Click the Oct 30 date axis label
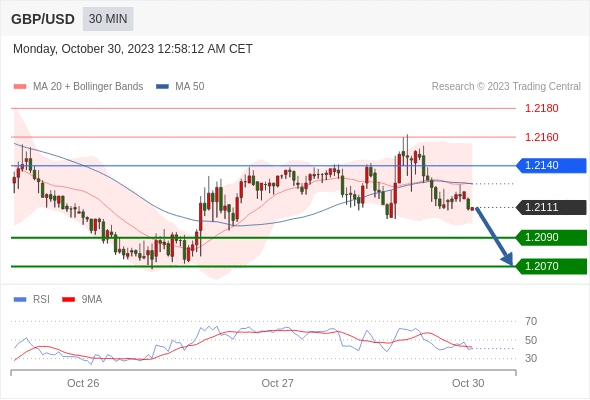Viewport: 590px width, 400px height. (x=468, y=383)
